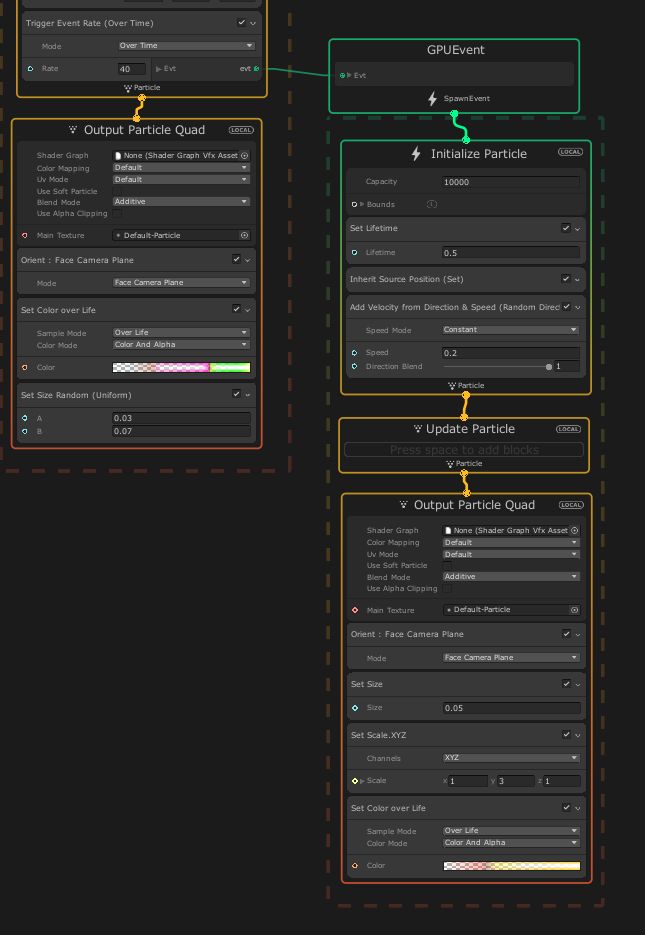Viewport: 645px width, 935px height.
Task: Collapse the Set Size block with its chevron
Action: click(x=578, y=685)
